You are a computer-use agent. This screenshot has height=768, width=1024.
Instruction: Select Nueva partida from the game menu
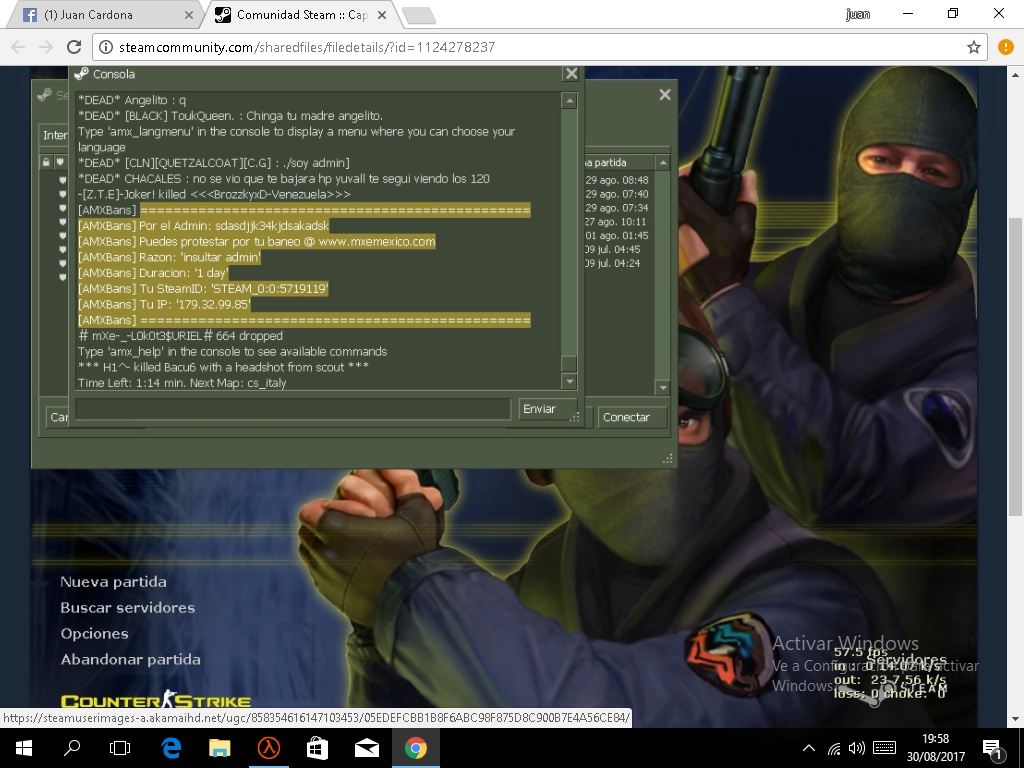tap(114, 582)
